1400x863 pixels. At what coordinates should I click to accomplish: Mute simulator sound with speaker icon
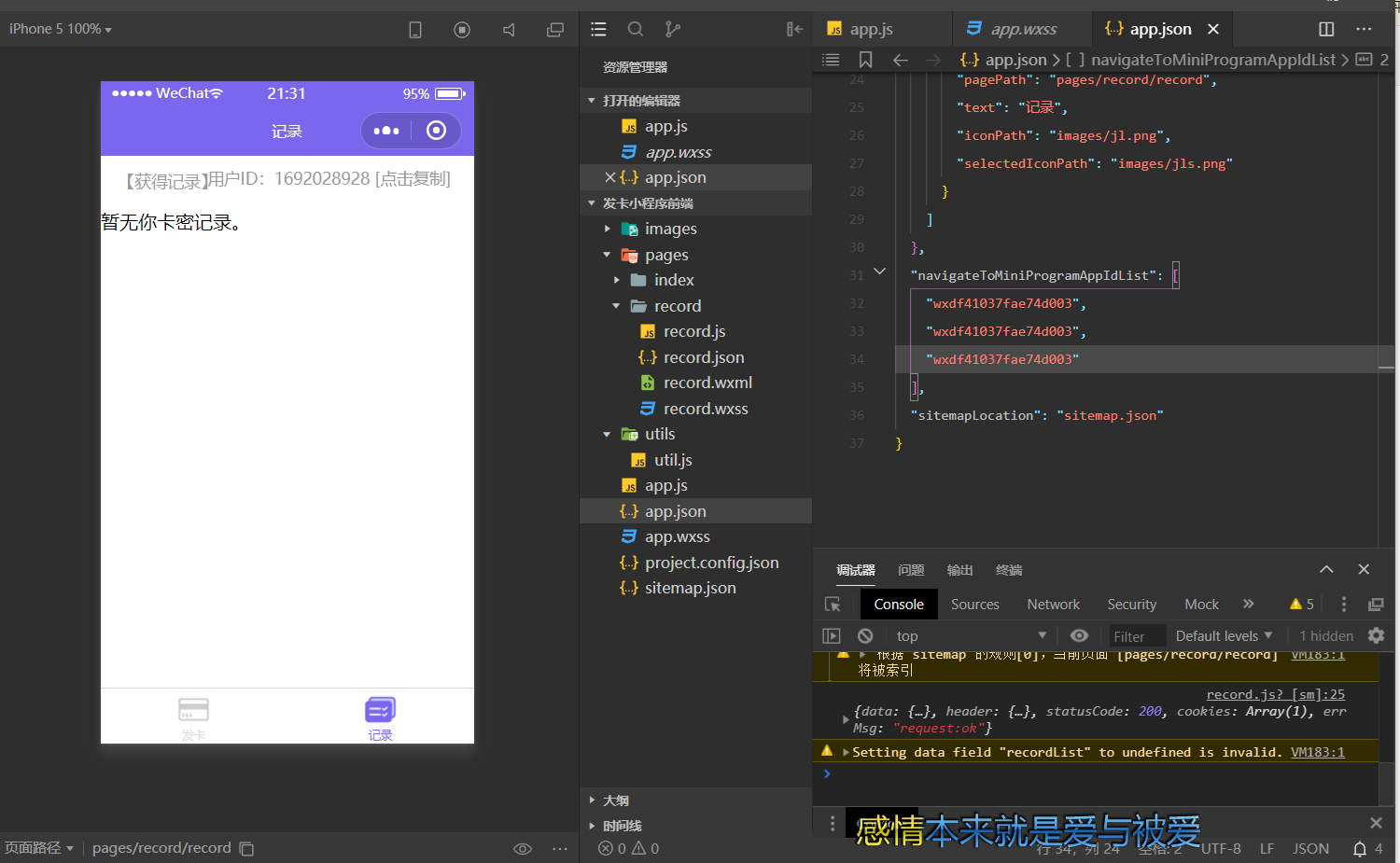pos(509,30)
